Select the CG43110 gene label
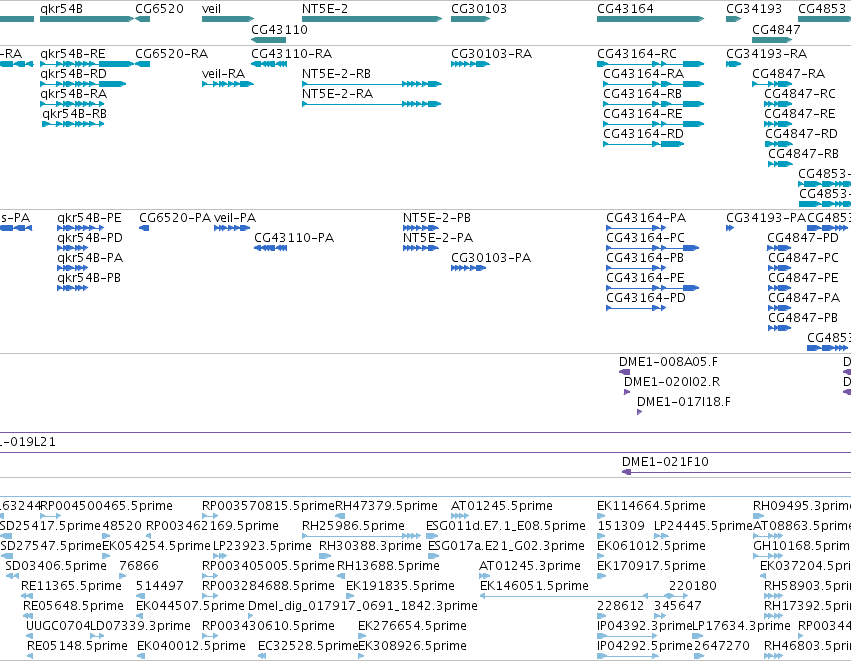 click(x=279, y=30)
